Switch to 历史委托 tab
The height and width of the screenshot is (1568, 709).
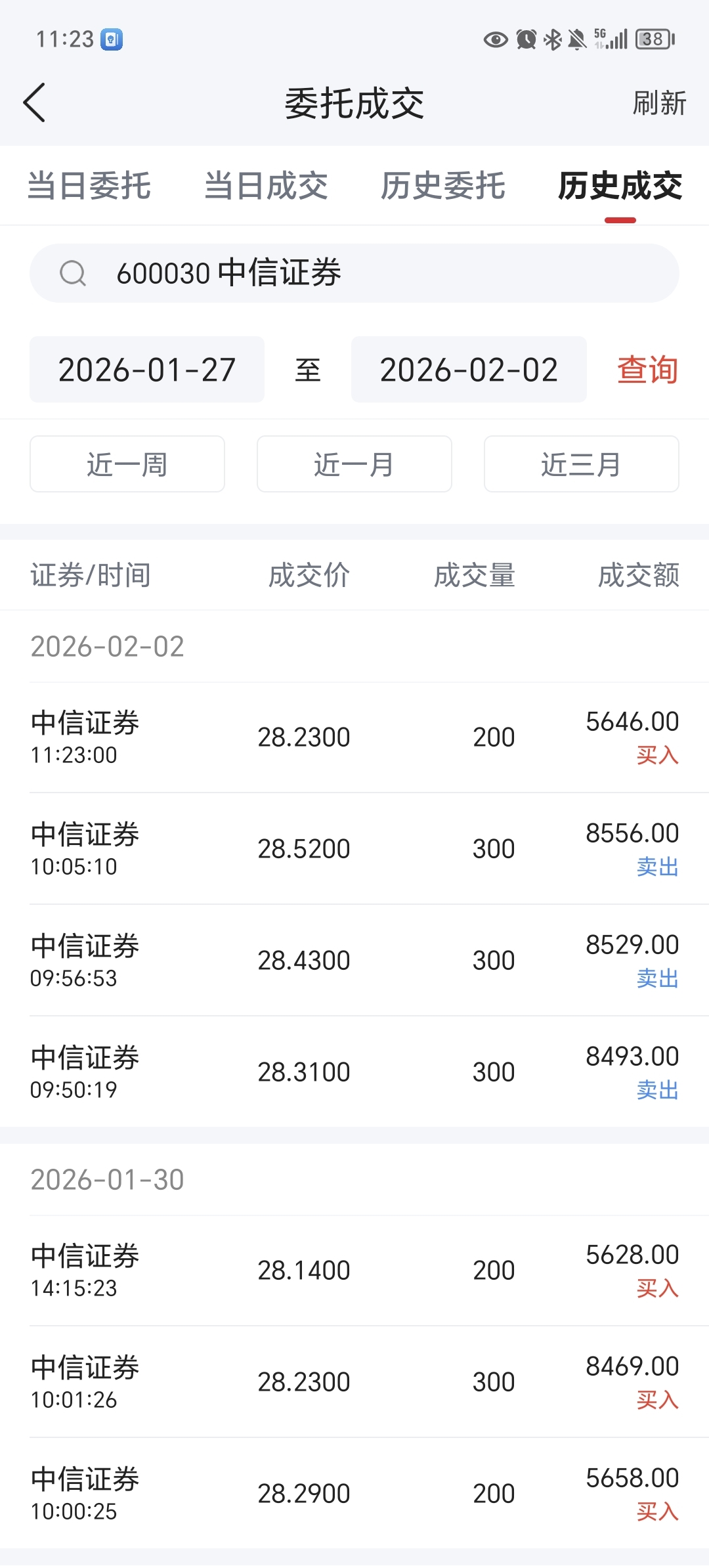pos(443,186)
